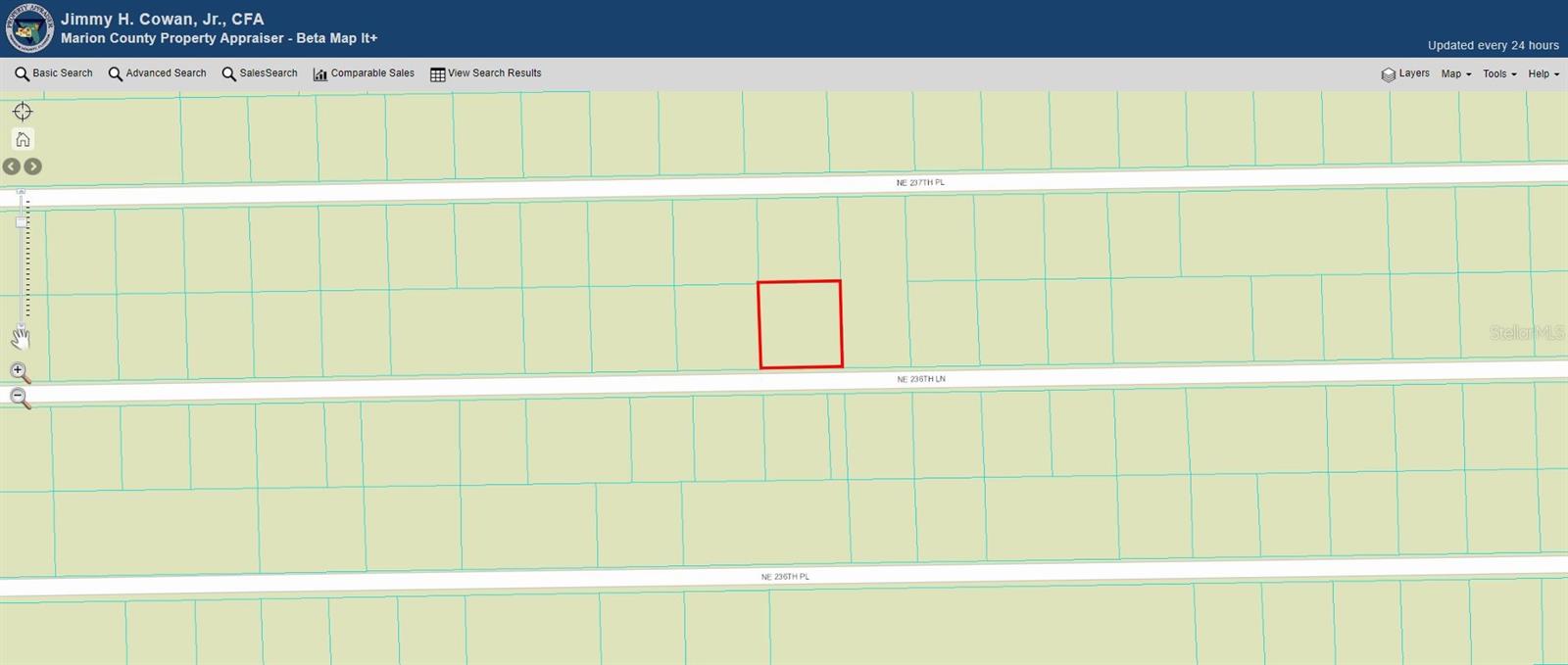Click the home extent icon
The width and height of the screenshot is (1568, 665).
(x=23, y=139)
